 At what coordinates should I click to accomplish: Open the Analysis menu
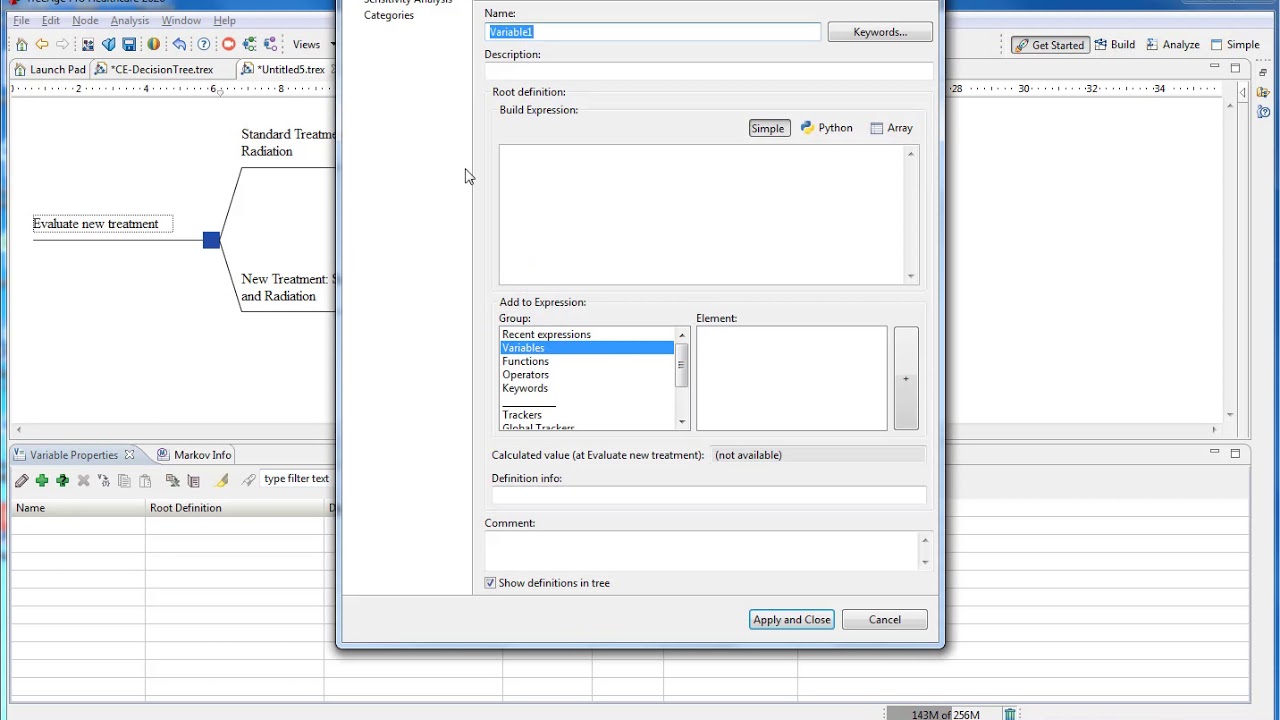pos(130,20)
